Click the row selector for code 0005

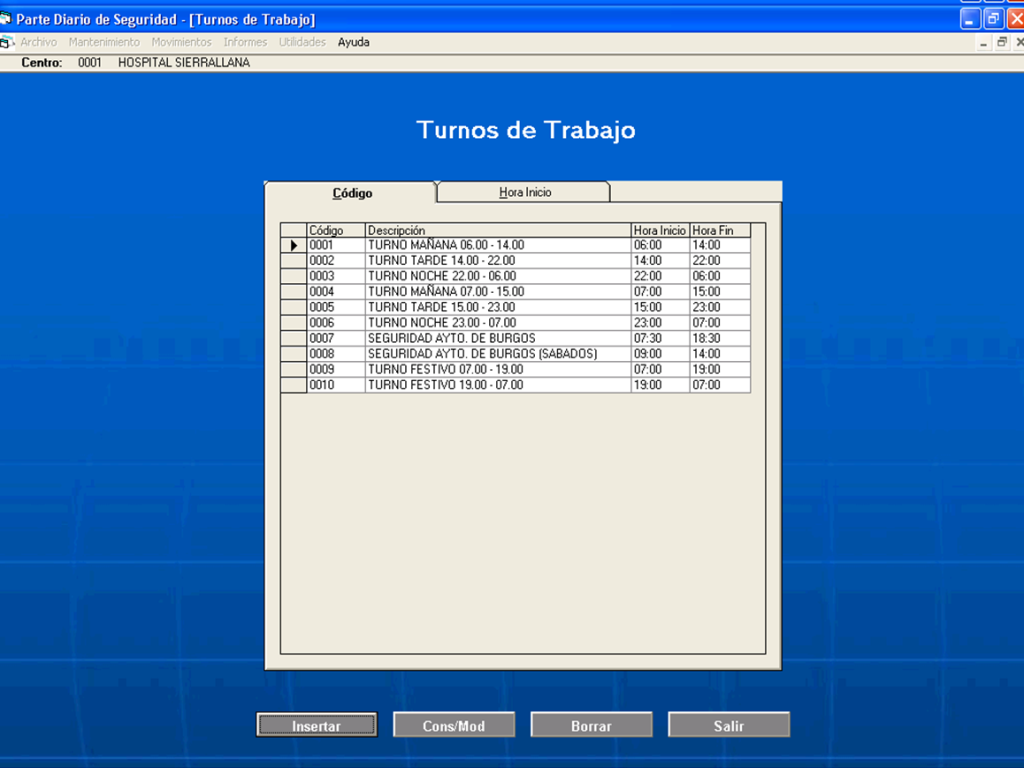(x=293, y=307)
